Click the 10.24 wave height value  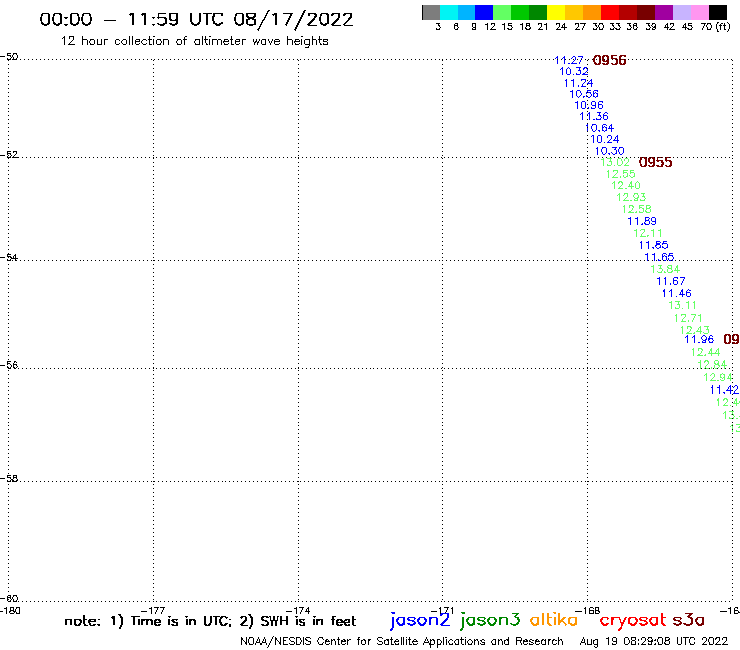605,139
